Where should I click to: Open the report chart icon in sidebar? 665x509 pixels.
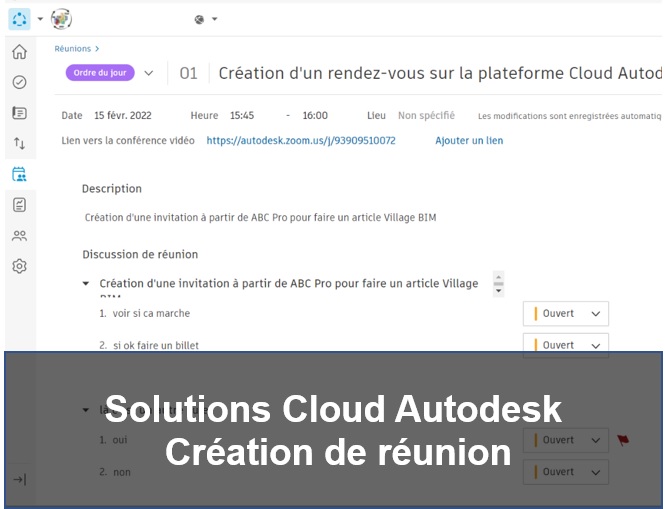click(20, 205)
